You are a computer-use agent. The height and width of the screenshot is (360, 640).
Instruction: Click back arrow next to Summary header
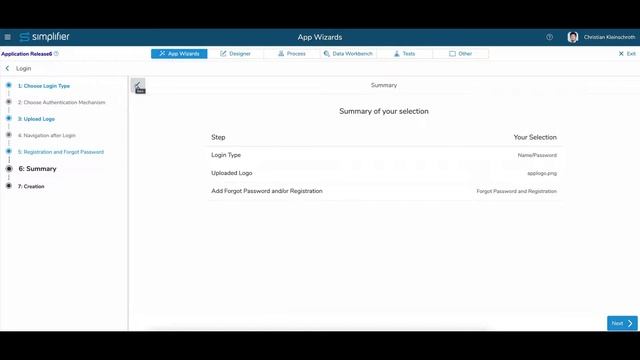click(x=138, y=85)
